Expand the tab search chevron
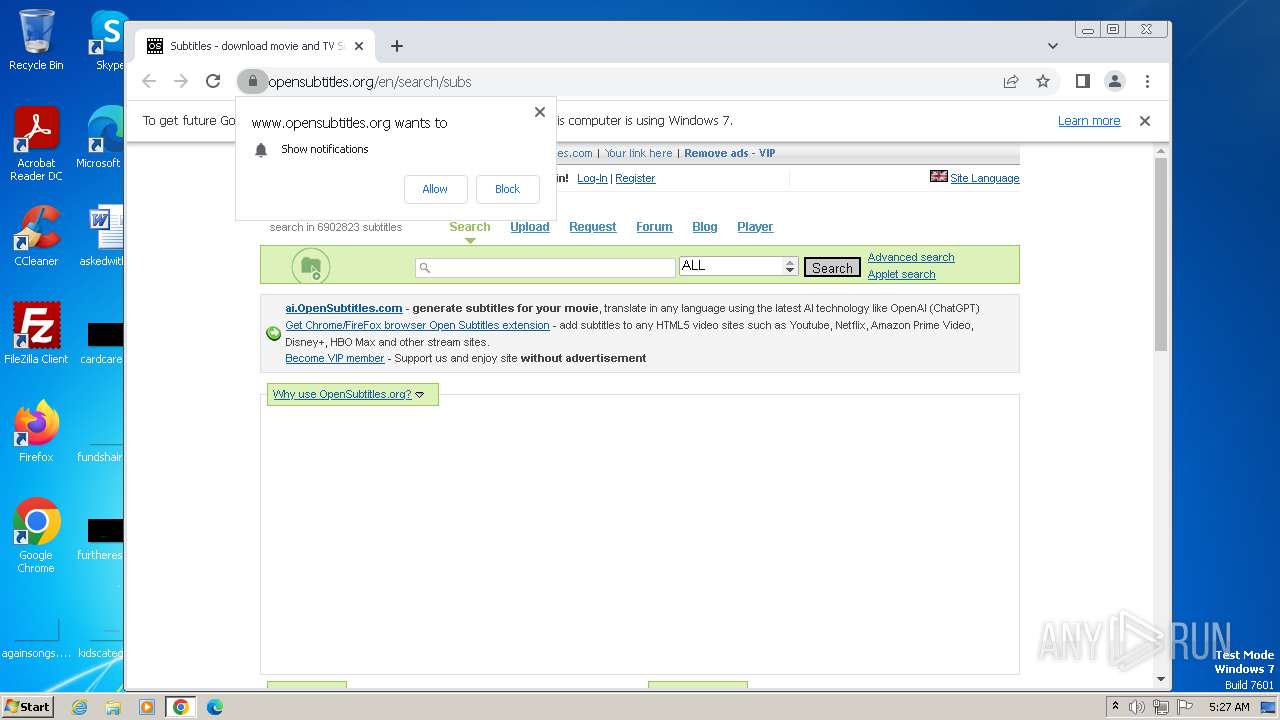Viewport: 1280px width, 720px height. click(1052, 46)
